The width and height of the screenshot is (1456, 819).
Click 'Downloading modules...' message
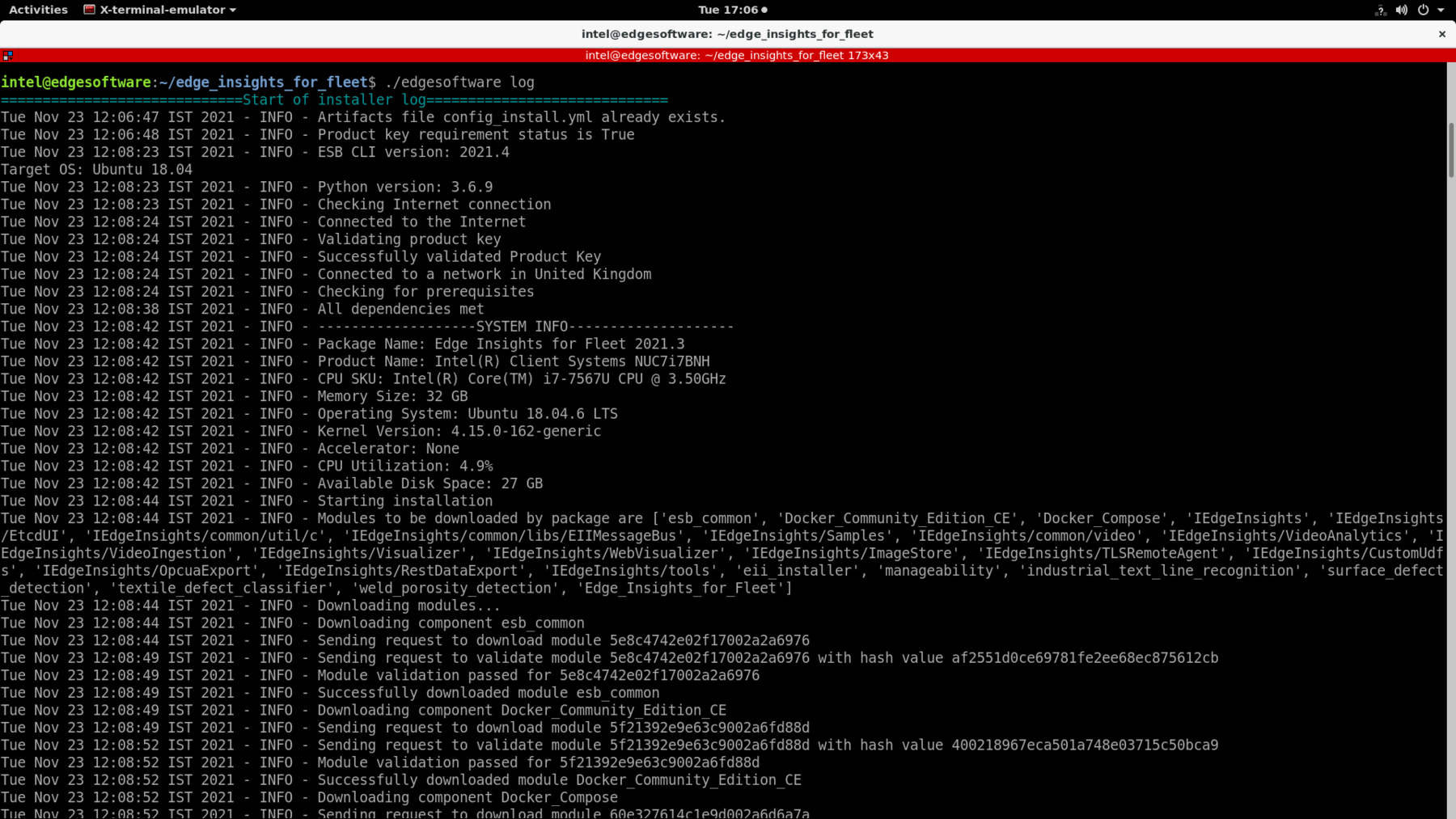point(409,606)
